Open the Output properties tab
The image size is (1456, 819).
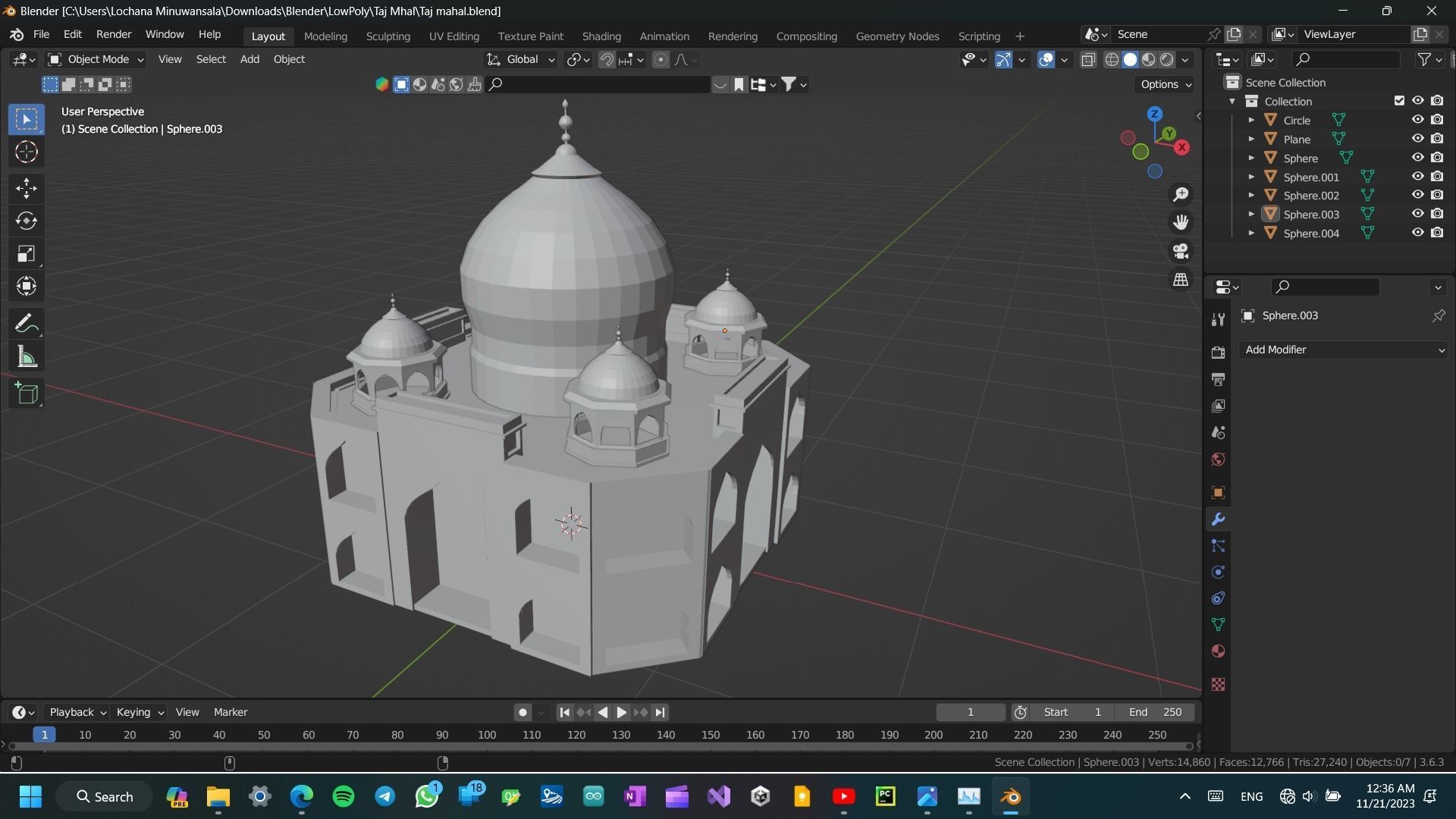click(1218, 379)
